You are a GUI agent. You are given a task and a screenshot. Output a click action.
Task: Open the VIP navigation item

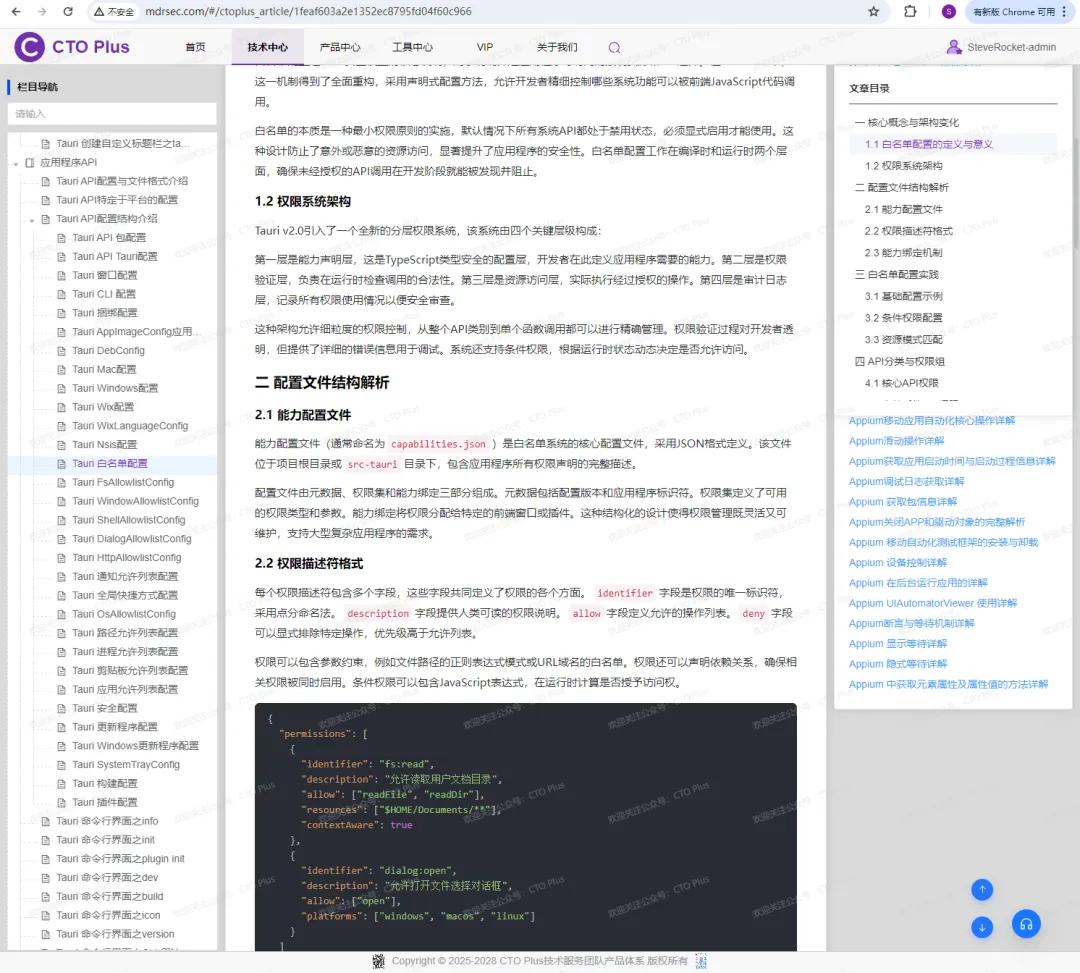coord(485,47)
